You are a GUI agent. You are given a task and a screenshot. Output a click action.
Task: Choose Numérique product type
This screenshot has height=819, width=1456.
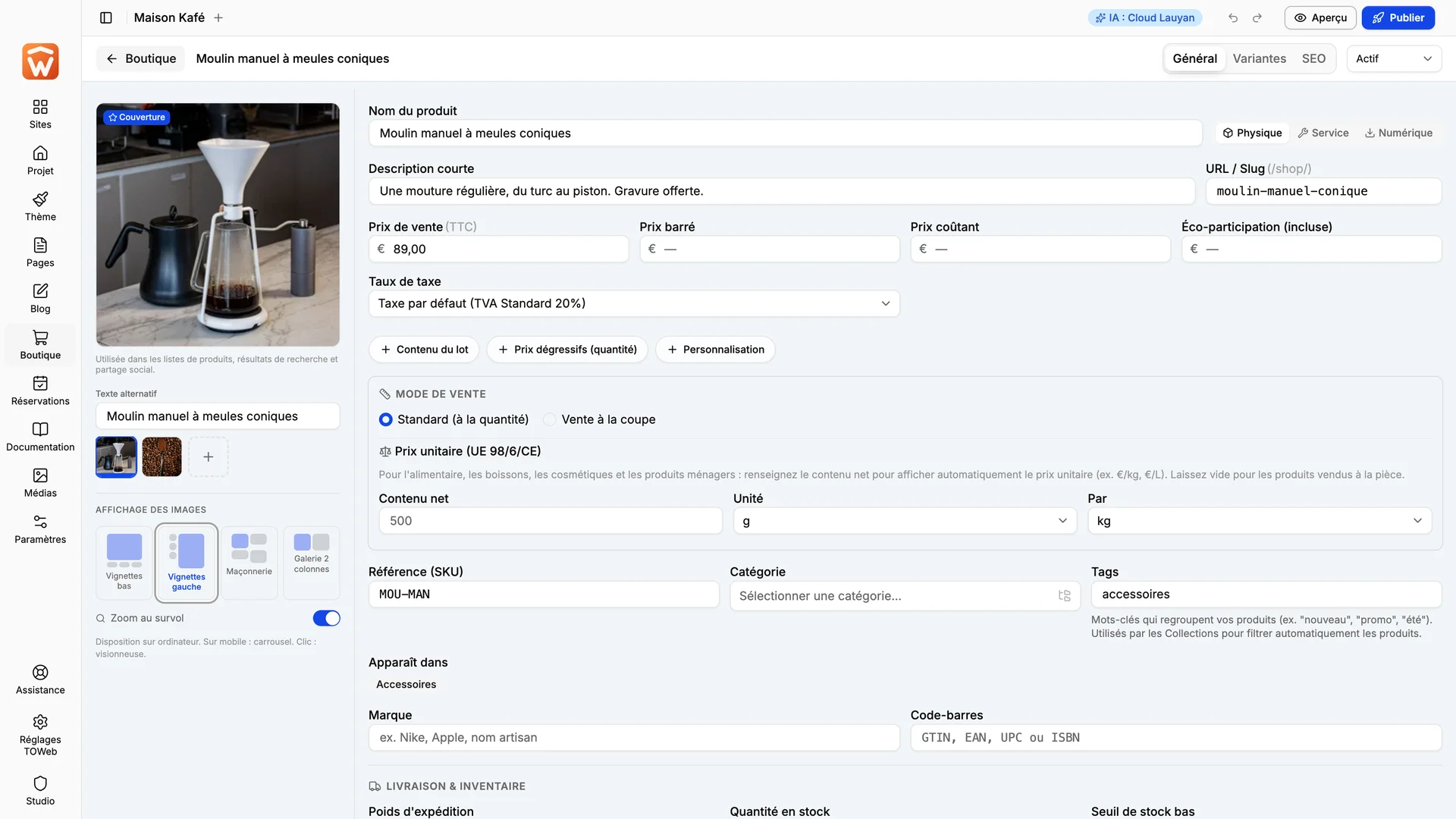pos(1399,133)
